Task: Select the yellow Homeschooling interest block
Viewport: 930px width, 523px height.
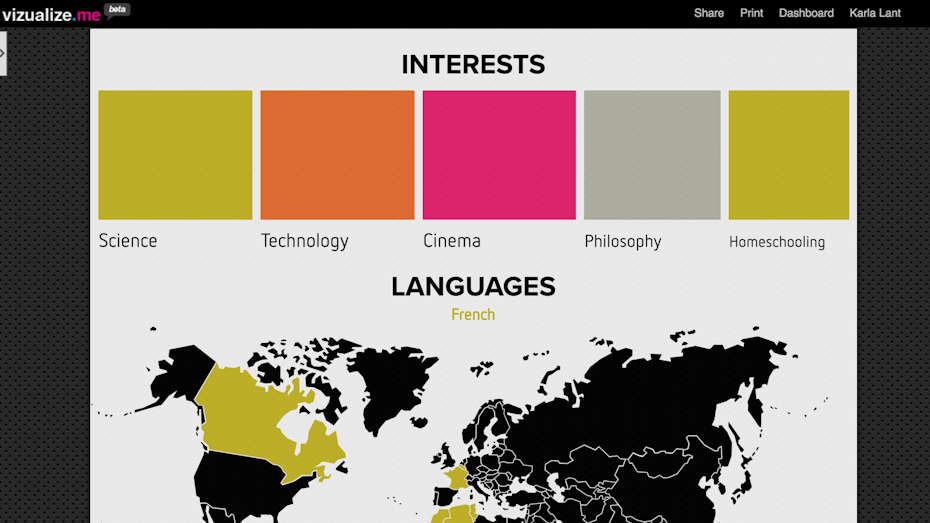Action: point(788,155)
